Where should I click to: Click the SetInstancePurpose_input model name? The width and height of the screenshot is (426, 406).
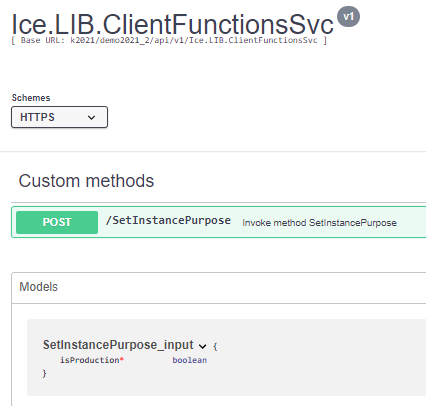tap(118, 345)
